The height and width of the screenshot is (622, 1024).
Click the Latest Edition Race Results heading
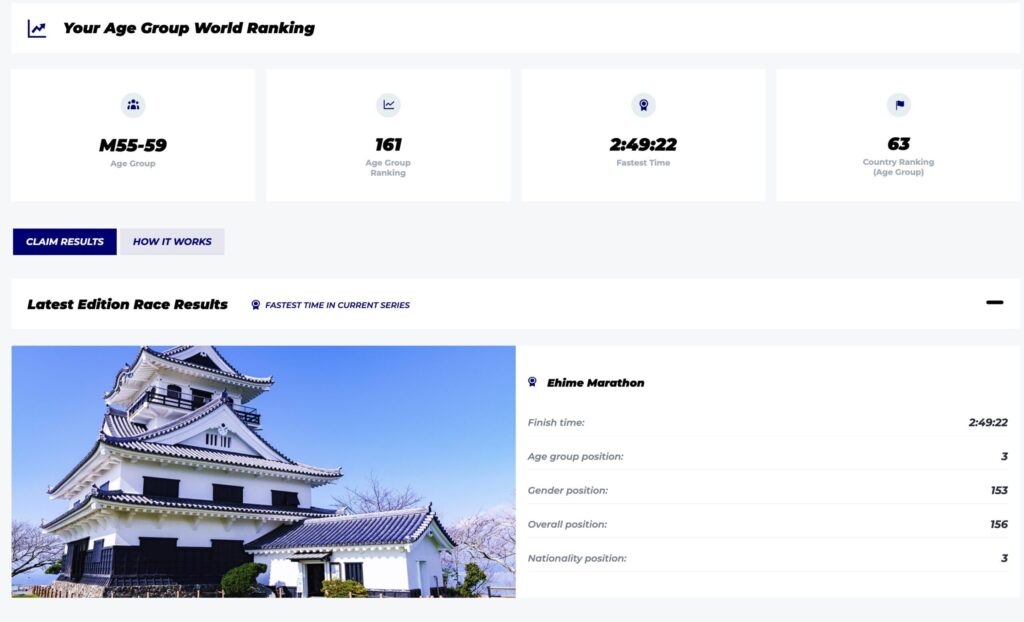(x=127, y=304)
